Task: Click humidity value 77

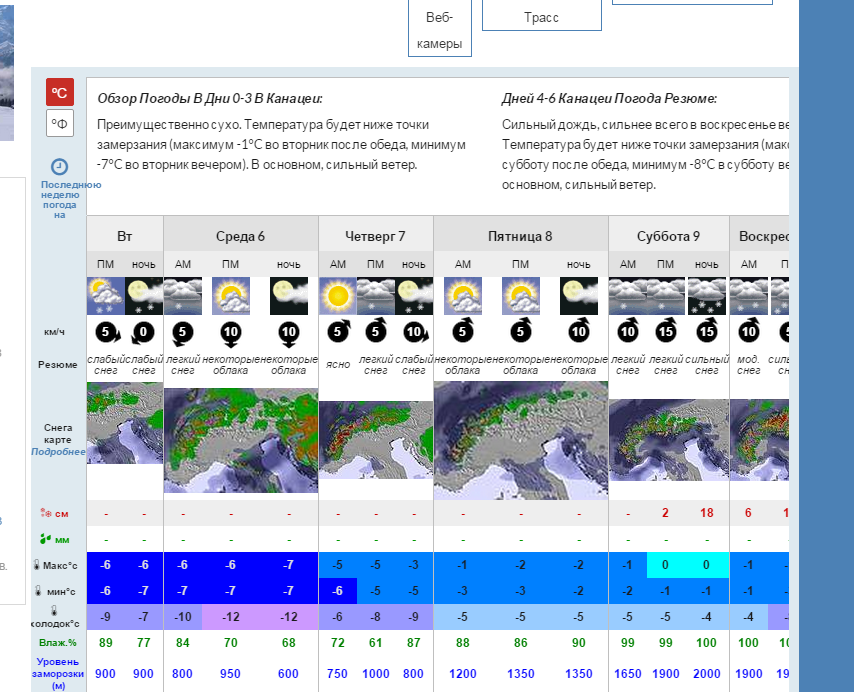Action: pyautogui.click(x=144, y=643)
